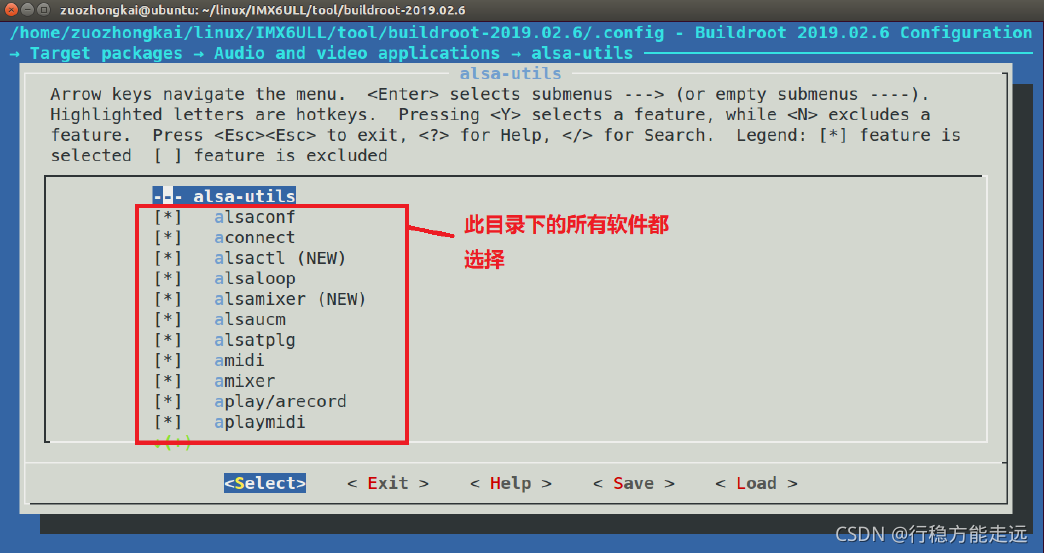Toggle the alsaucm option

click(168, 320)
